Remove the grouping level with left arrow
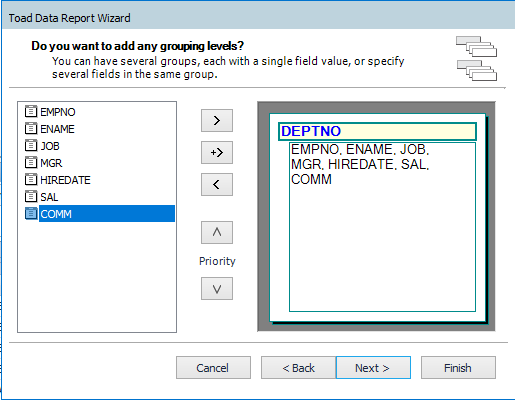 (217, 184)
